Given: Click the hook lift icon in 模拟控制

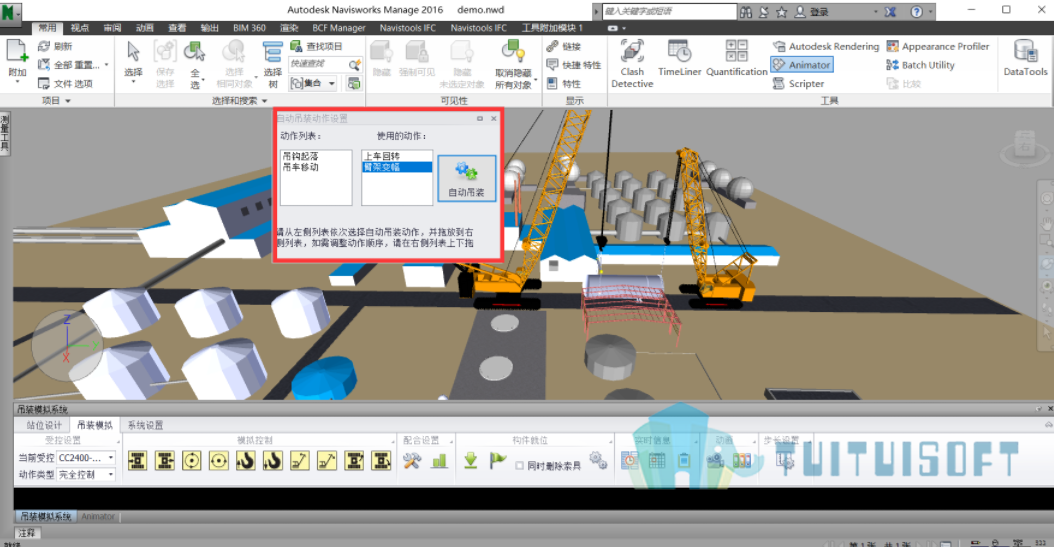Looking at the screenshot, I should pyautogui.click(x=245, y=460).
